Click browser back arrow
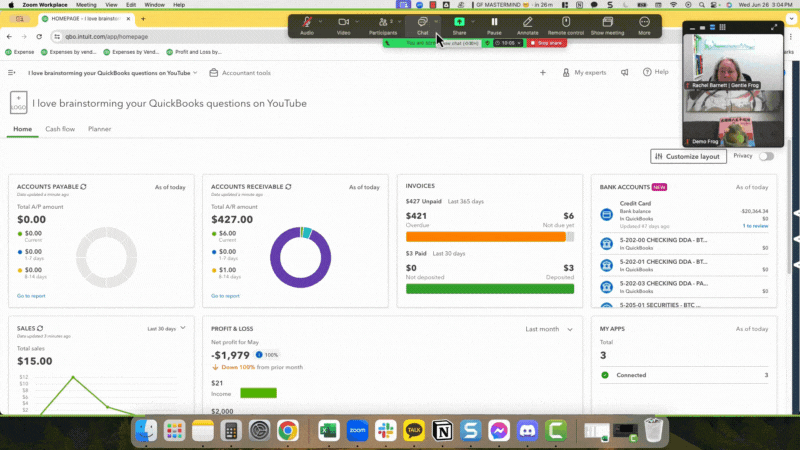Image resolution: width=800 pixels, height=450 pixels. click(9, 37)
